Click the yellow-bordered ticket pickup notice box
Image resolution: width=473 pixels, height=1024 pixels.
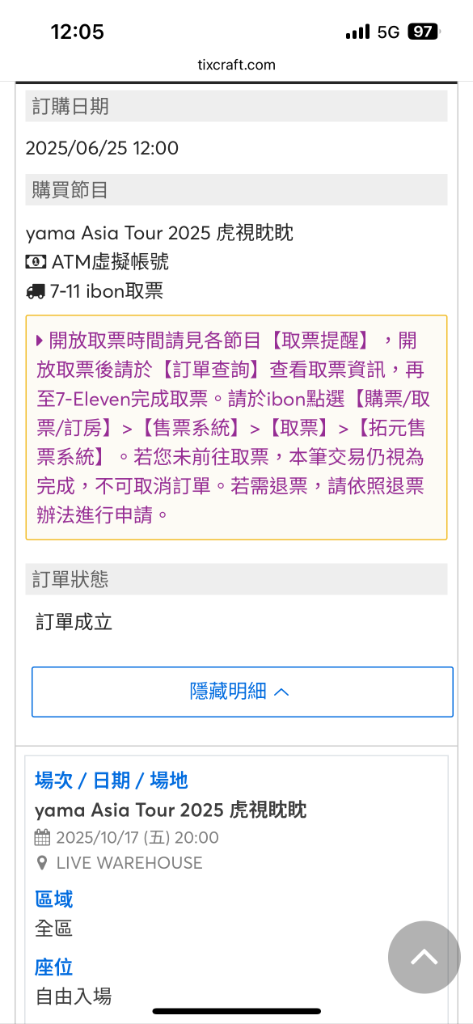pos(236,428)
